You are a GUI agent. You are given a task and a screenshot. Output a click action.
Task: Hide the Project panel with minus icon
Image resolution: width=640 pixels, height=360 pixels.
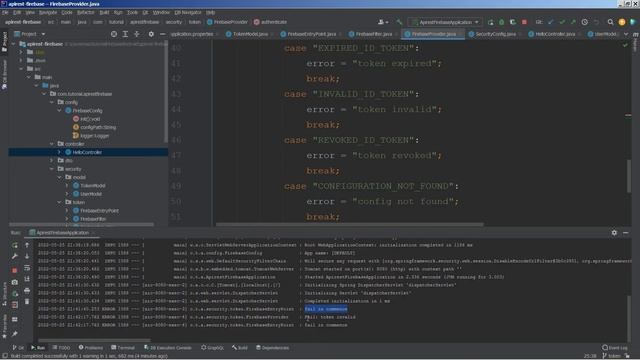[162, 34]
